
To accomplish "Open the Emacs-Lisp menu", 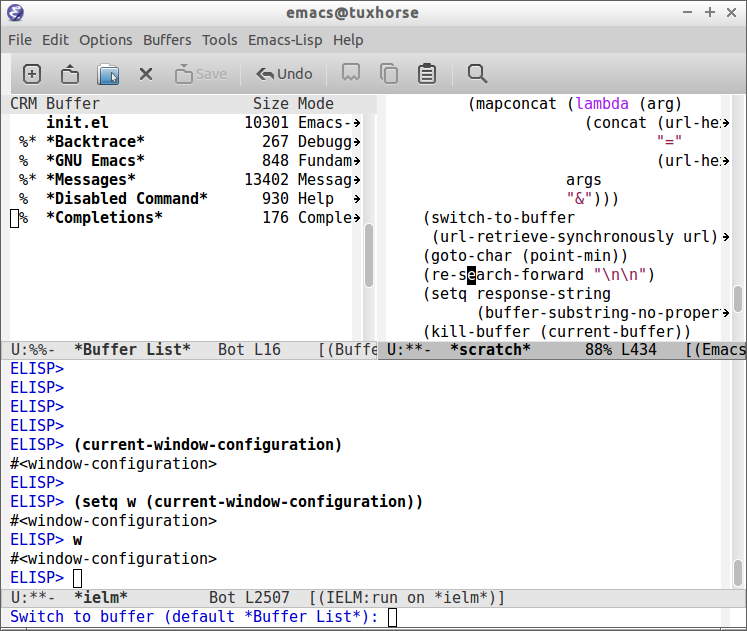I will click(x=285, y=40).
